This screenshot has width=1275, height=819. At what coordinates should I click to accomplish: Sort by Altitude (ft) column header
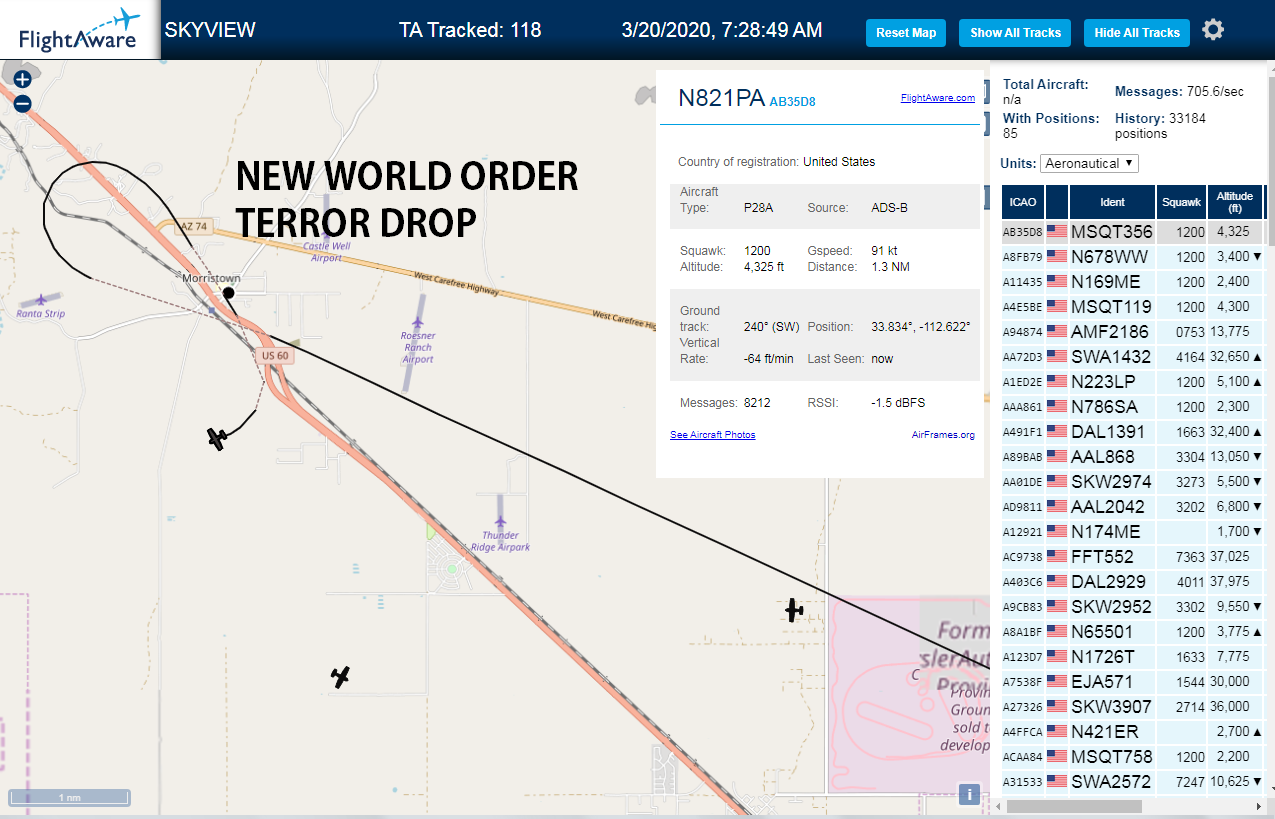pos(1235,202)
